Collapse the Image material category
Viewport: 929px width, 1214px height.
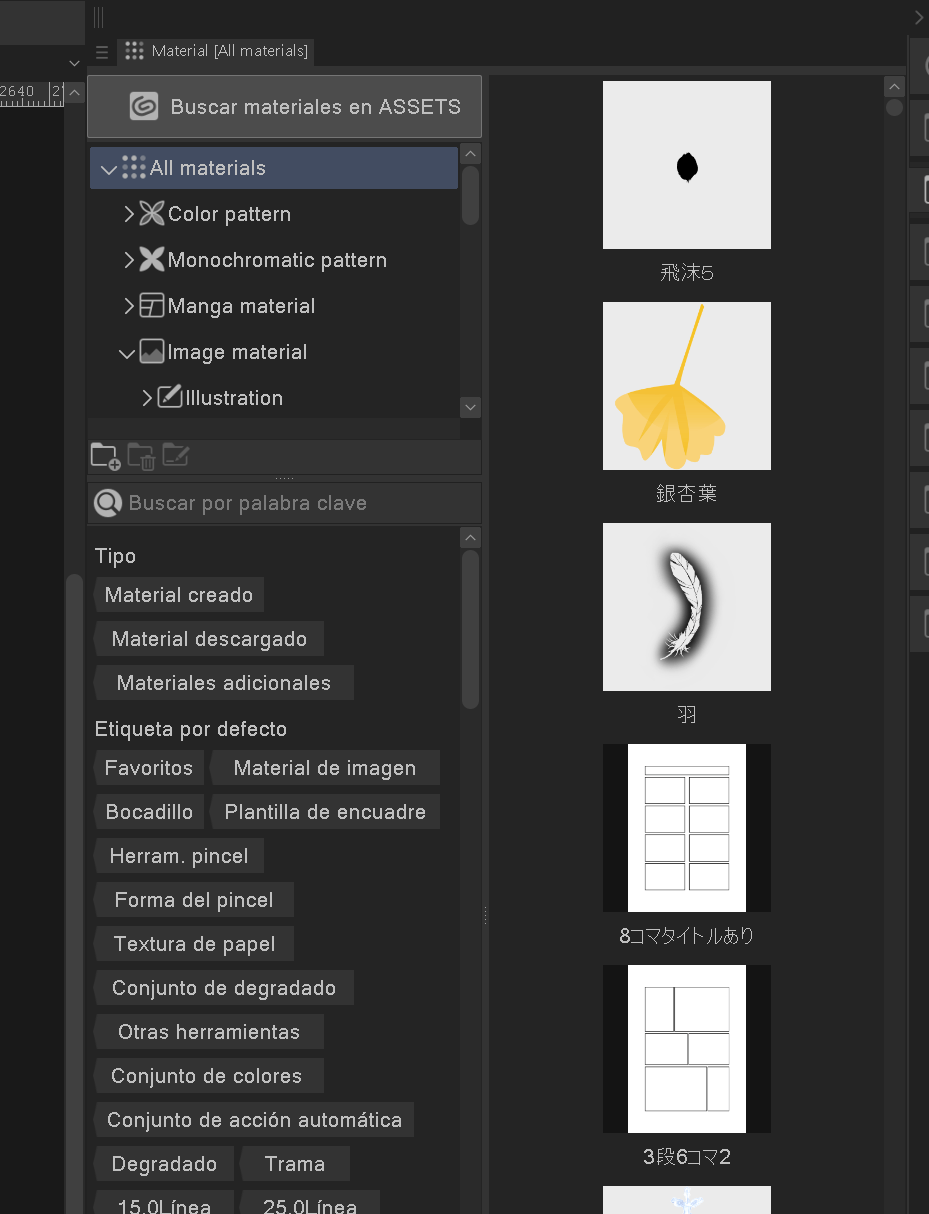pos(127,352)
